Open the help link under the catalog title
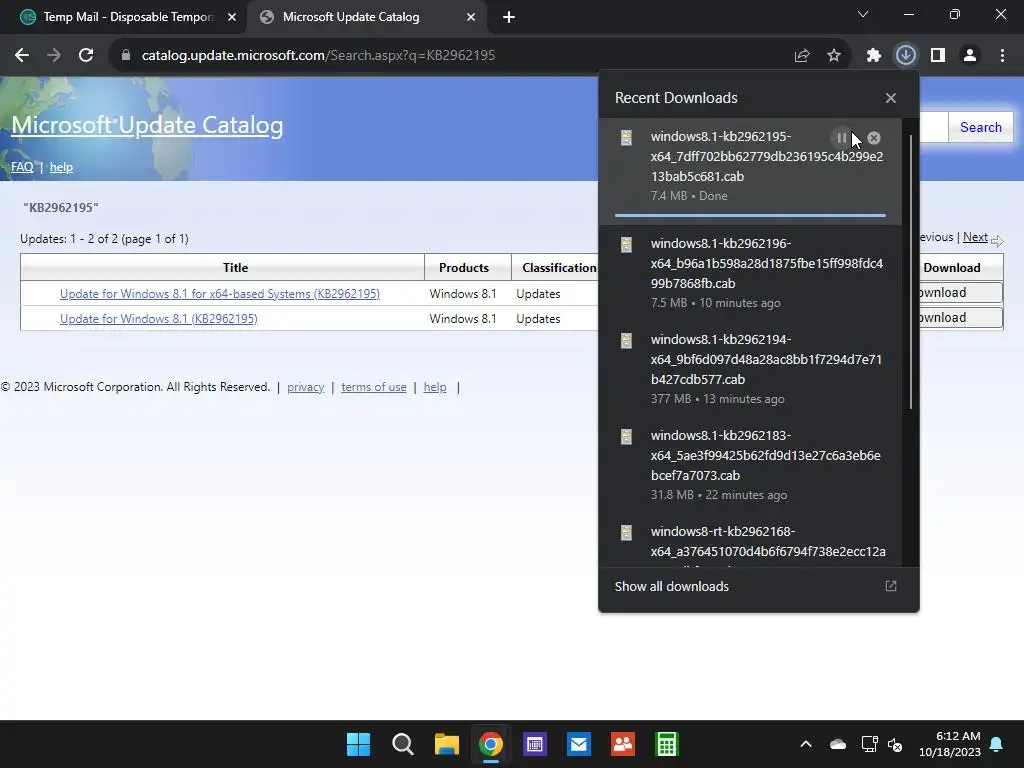 (61, 167)
